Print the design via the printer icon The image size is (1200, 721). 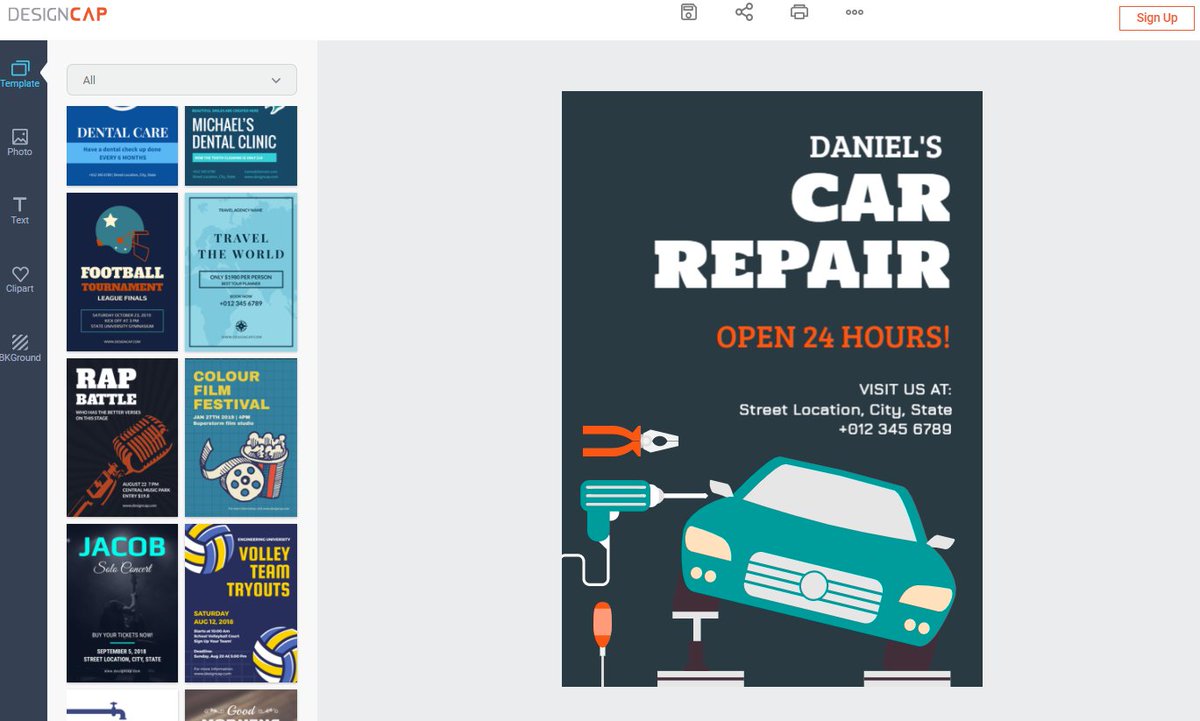(800, 12)
